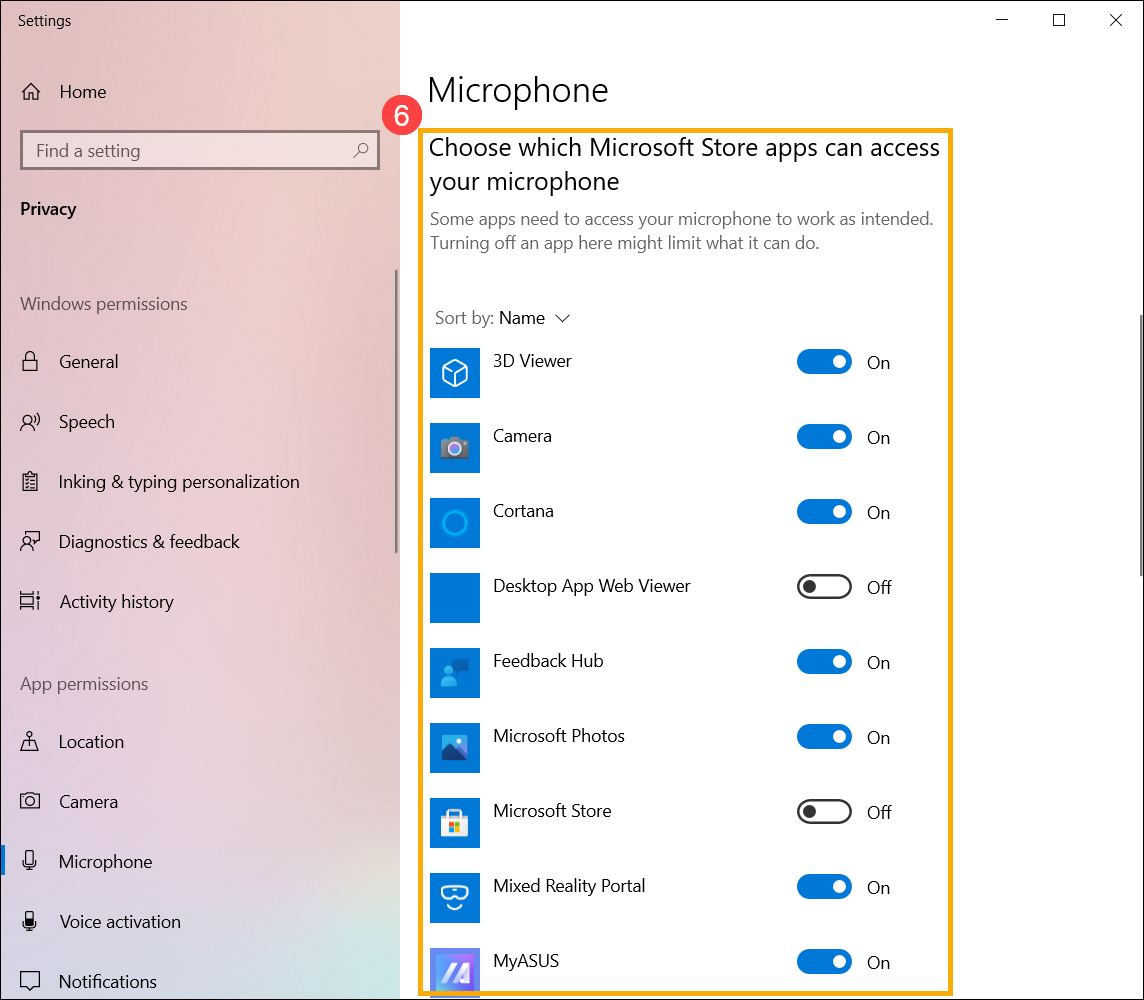Viewport: 1144px width, 1000px height.
Task: Click the Activity history icon
Action: 30,601
